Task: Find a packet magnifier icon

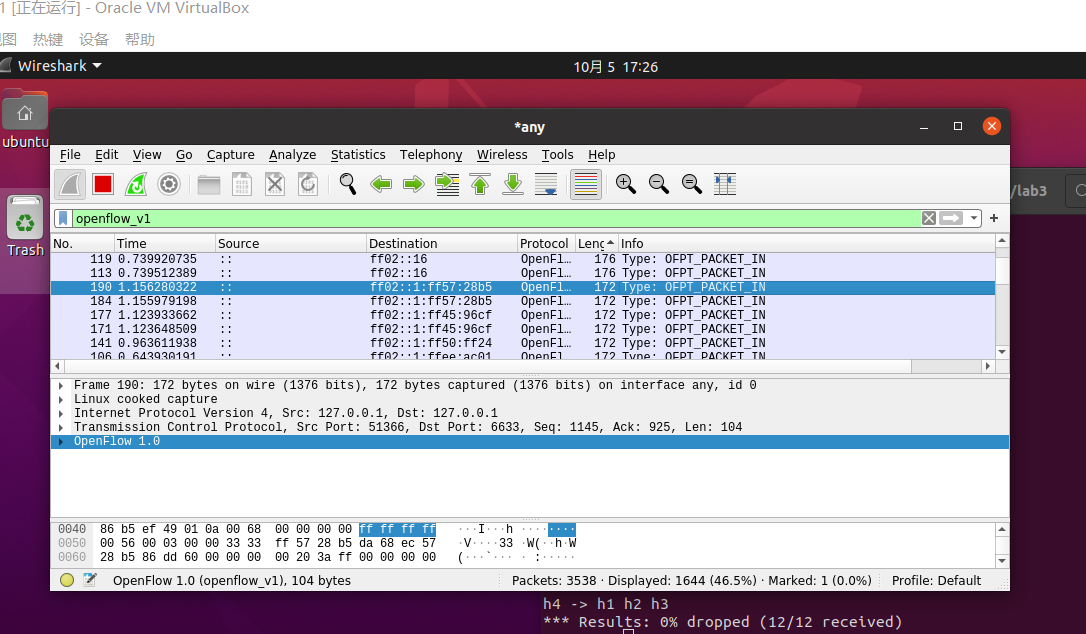Action: coord(348,184)
